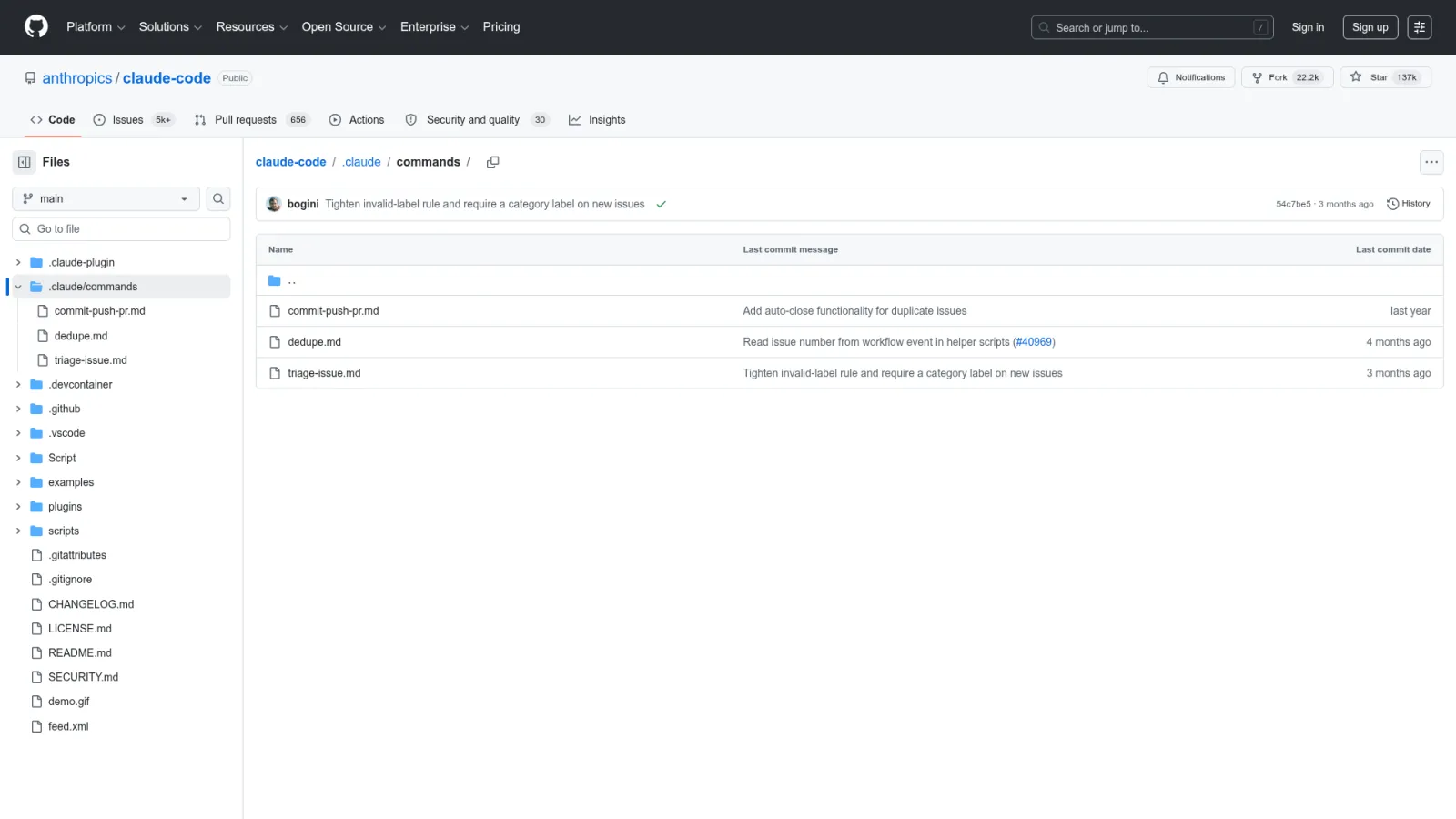Viewport: 1456px width, 819px height.
Task: Click the Sign up button
Action: [1370, 27]
